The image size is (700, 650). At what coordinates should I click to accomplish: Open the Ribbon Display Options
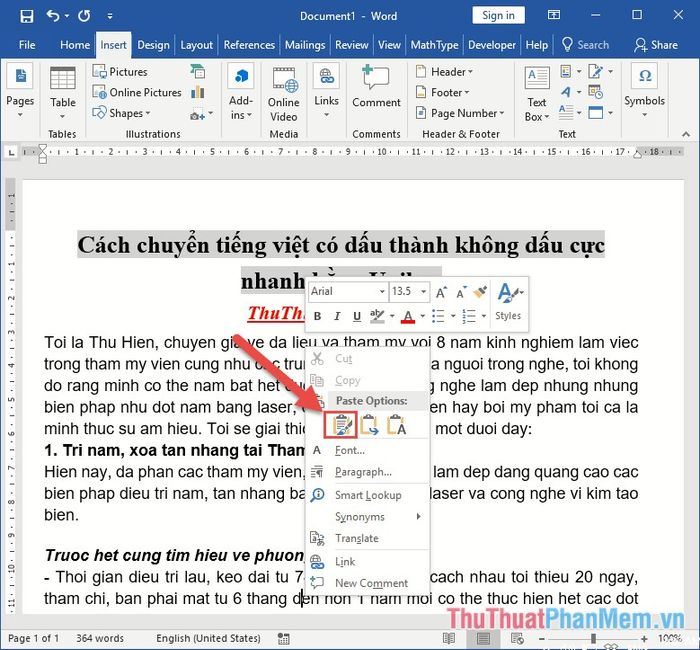point(554,15)
